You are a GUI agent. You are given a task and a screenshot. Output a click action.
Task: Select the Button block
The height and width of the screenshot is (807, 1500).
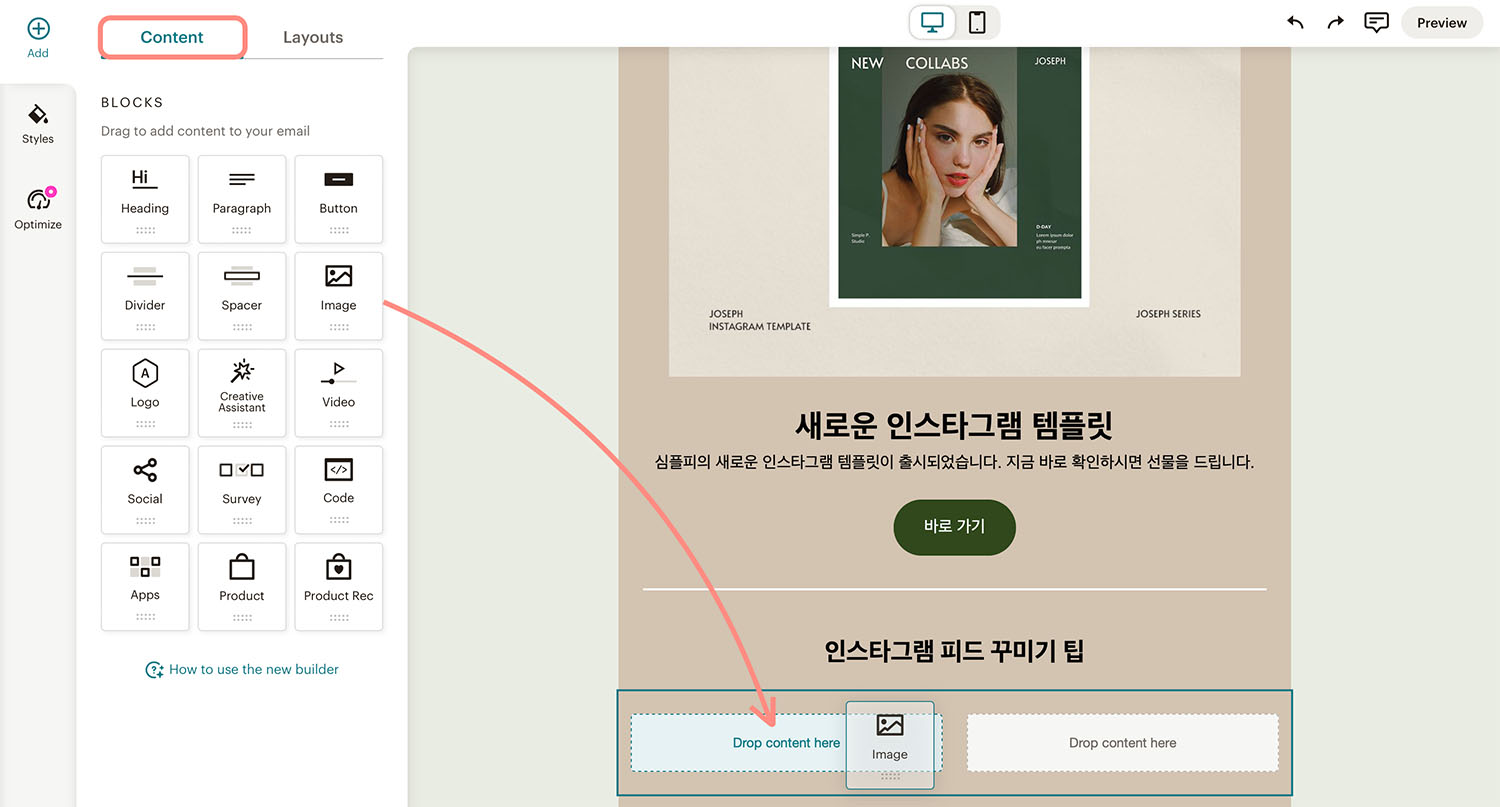click(339, 199)
